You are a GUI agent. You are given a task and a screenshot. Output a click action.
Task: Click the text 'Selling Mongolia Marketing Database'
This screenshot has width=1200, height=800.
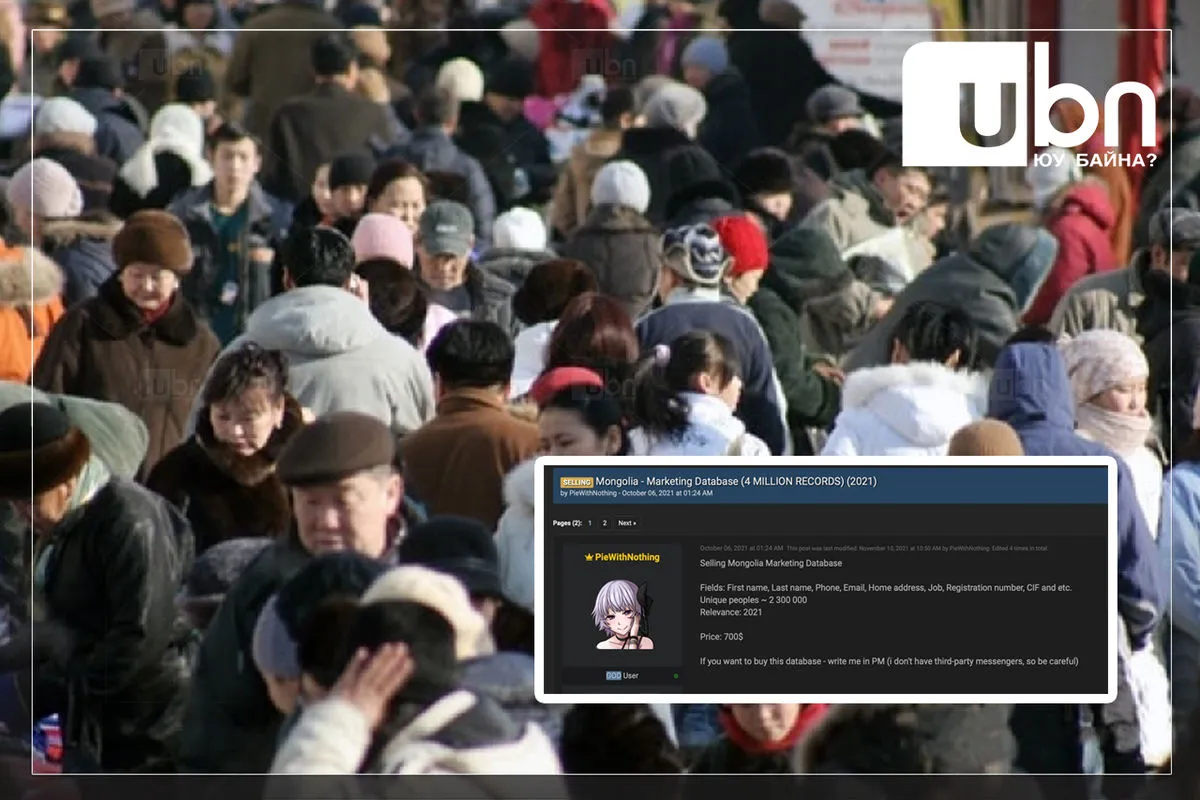pyautogui.click(x=771, y=563)
